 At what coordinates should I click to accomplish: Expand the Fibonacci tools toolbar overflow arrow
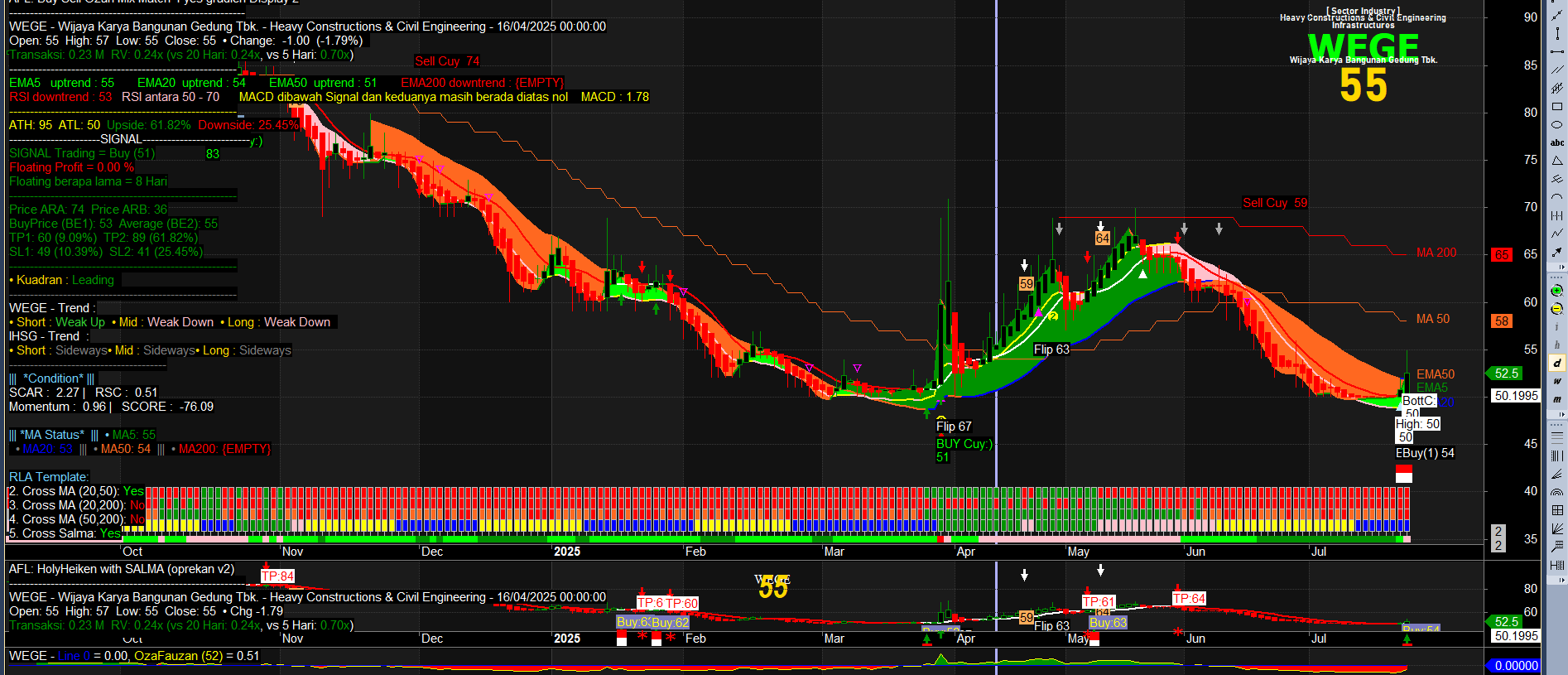click(x=1562, y=580)
